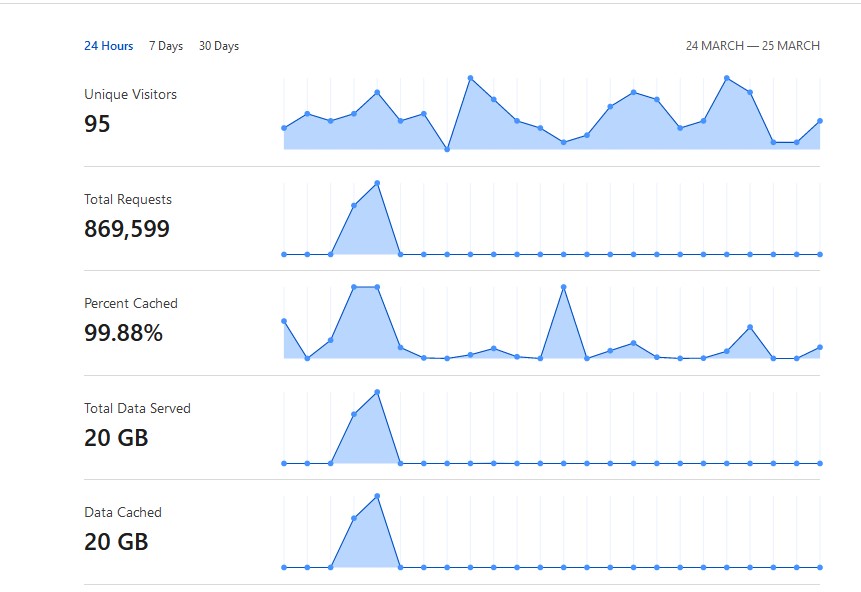Click the Unique Visitors label
Image resolution: width=861 pixels, height=592 pixels.
[130, 95]
